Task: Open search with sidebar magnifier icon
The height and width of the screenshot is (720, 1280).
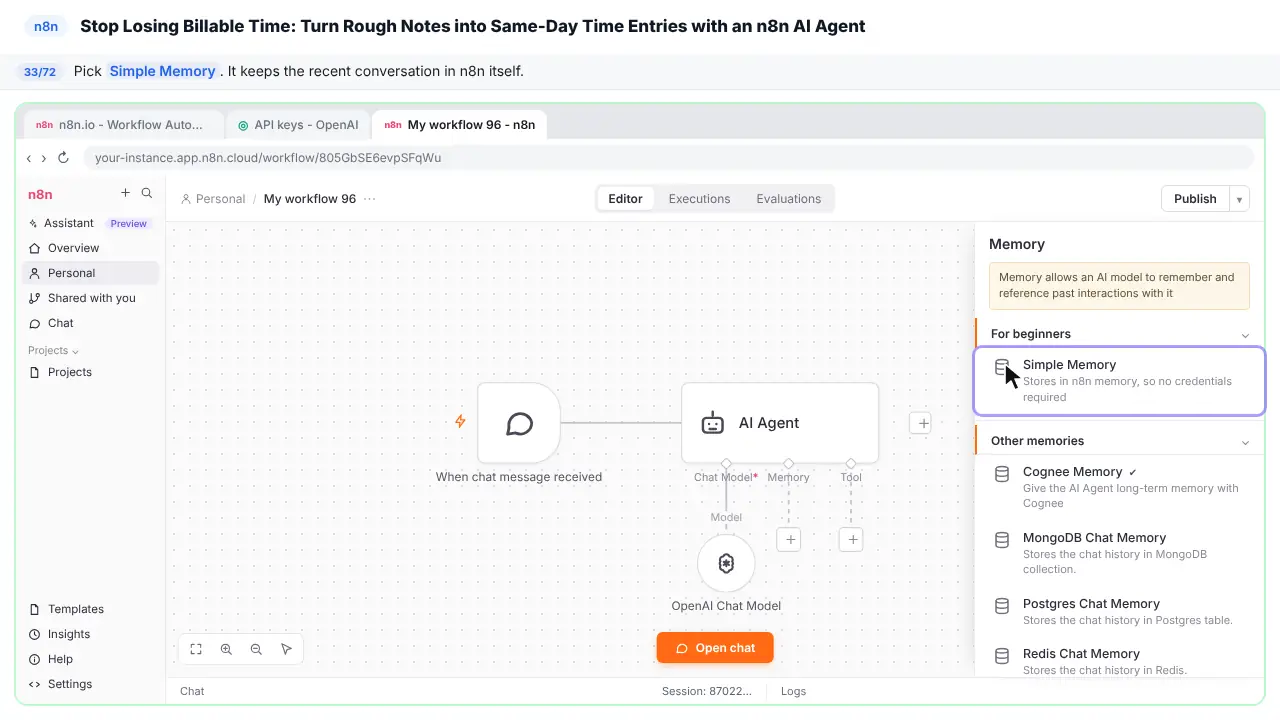Action: tap(147, 193)
